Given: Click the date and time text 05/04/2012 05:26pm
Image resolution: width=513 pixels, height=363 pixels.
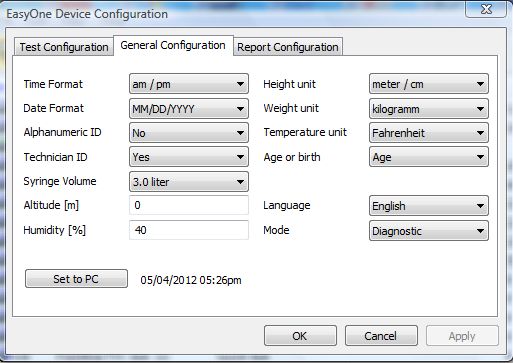Looking at the screenshot, I should click(191, 280).
